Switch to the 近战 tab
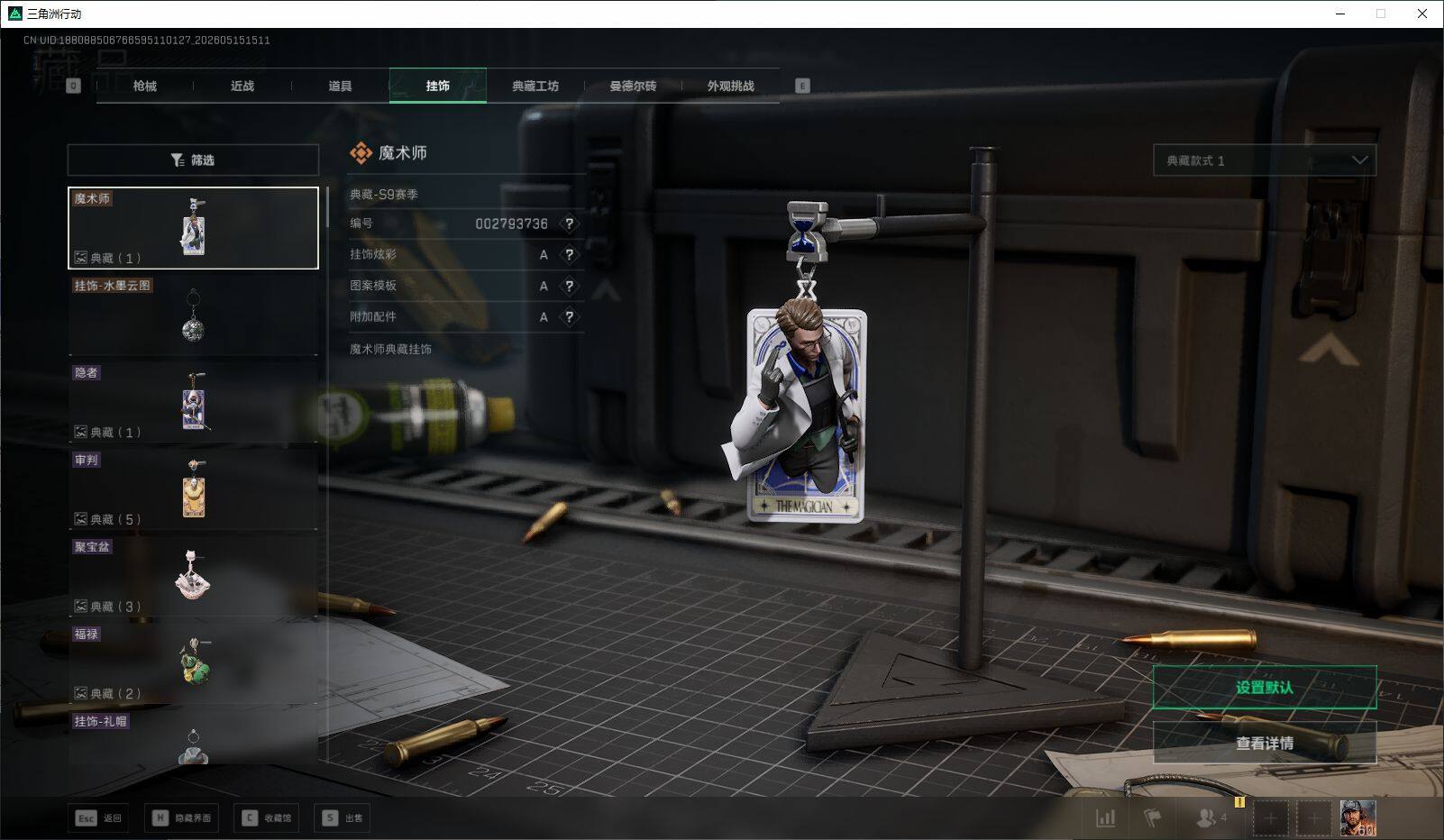The width and height of the screenshot is (1444, 840). pyautogui.click(x=242, y=86)
